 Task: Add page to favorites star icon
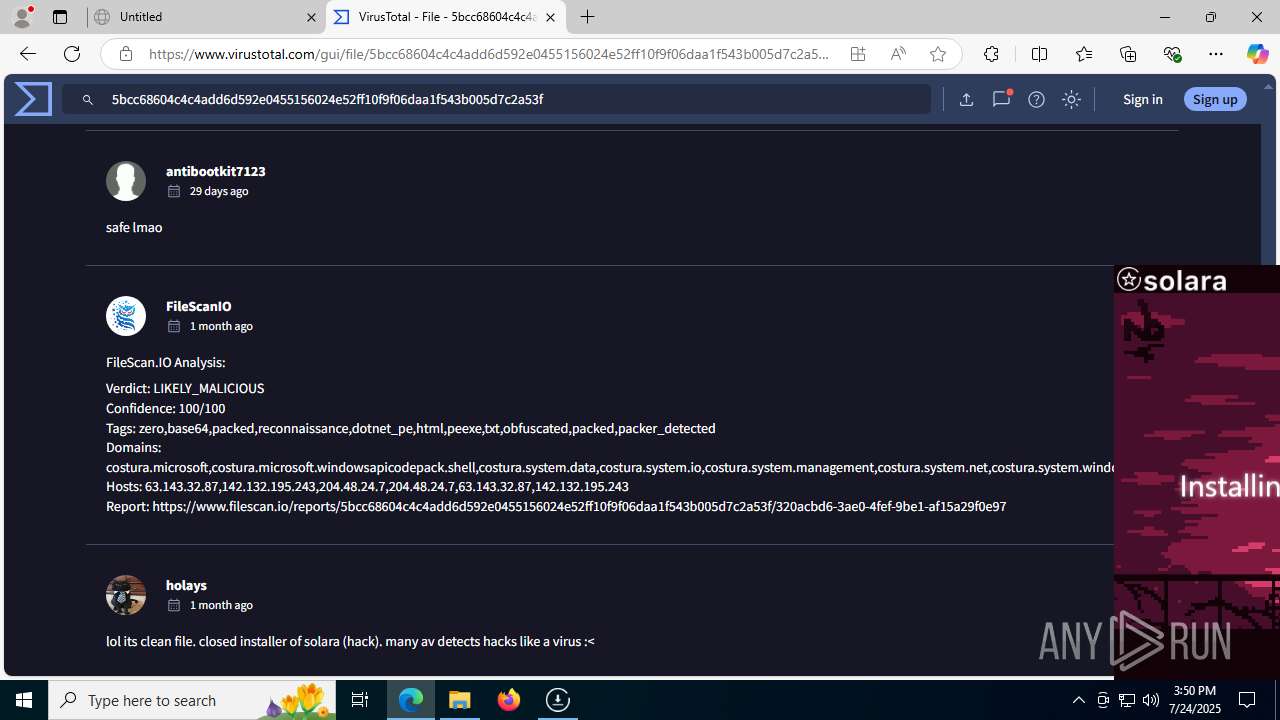(938, 54)
